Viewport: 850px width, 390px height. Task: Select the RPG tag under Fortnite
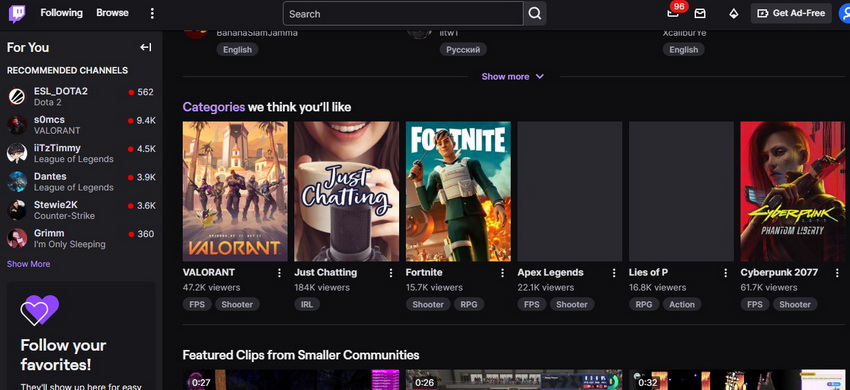(x=469, y=304)
